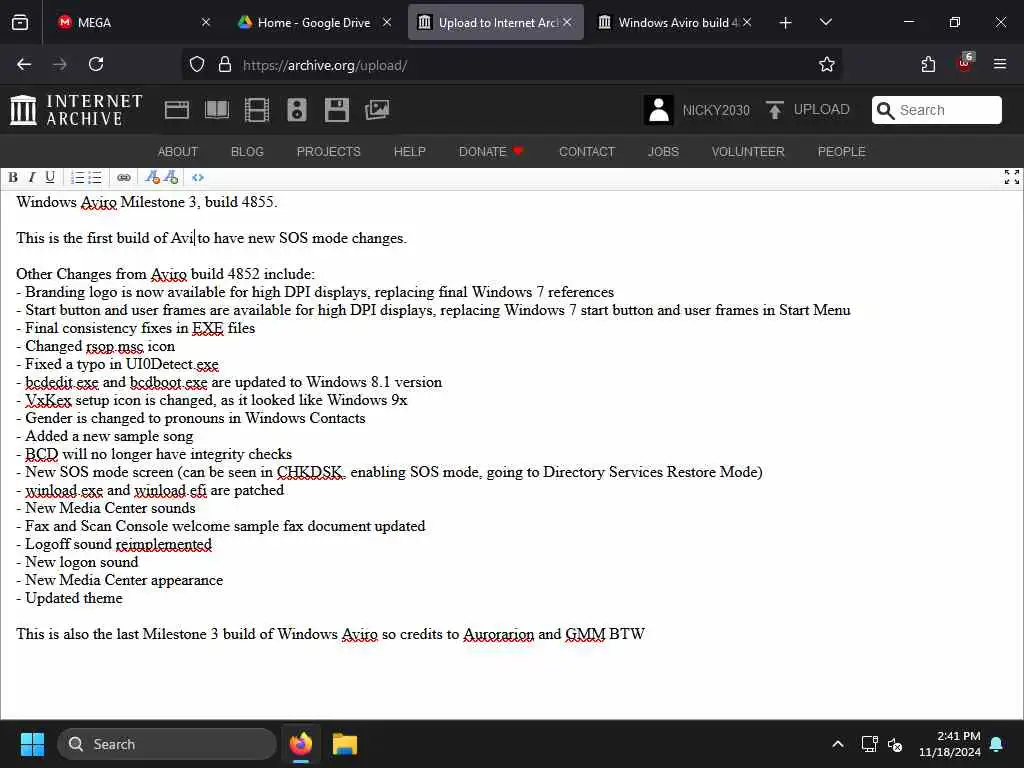Open the ABOUT nav link
Image resolution: width=1024 pixels, height=768 pixels.
pyautogui.click(x=178, y=152)
